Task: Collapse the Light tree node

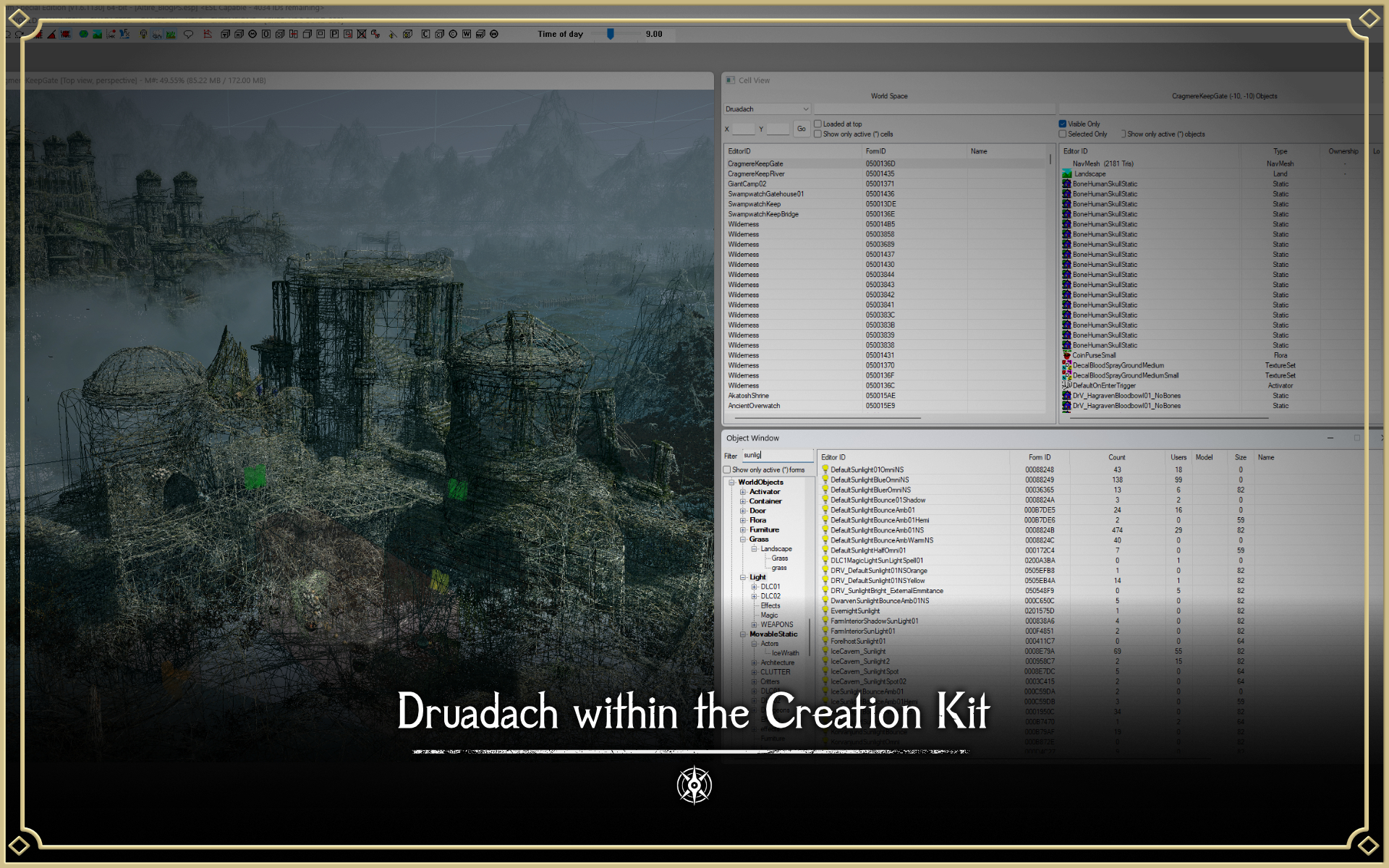Action: click(743, 577)
